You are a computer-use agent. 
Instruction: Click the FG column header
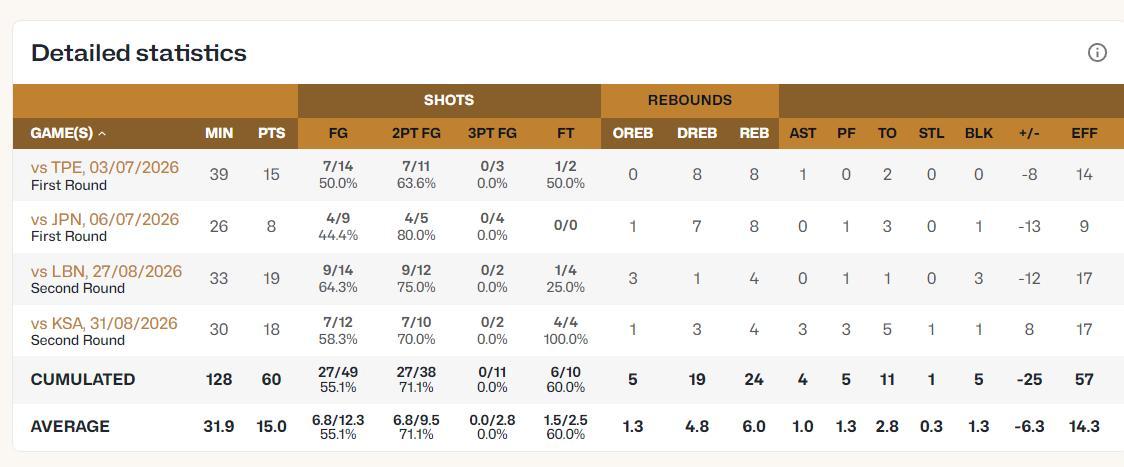[x=338, y=133]
